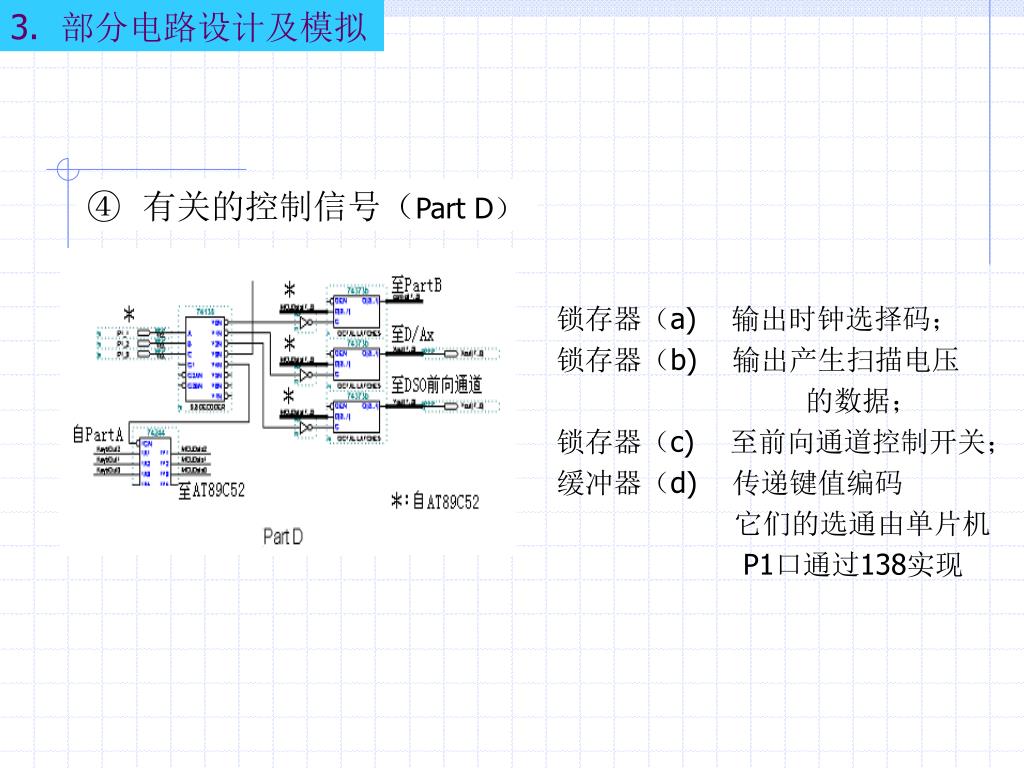This screenshot has width=1024, height=768.
Task: Click the "Part D" caption under the diagram
Action: coord(283,537)
